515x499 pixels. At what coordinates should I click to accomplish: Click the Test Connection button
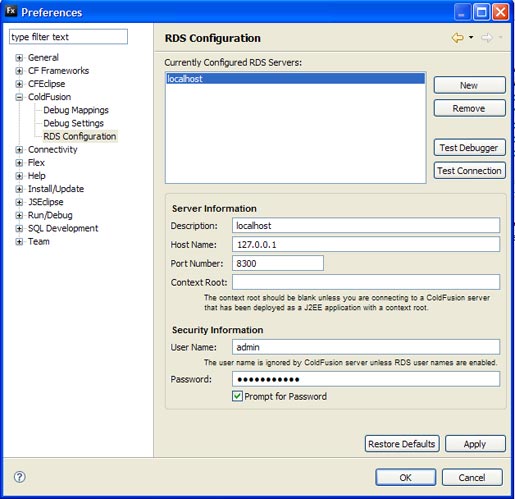[x=469, y=171]
